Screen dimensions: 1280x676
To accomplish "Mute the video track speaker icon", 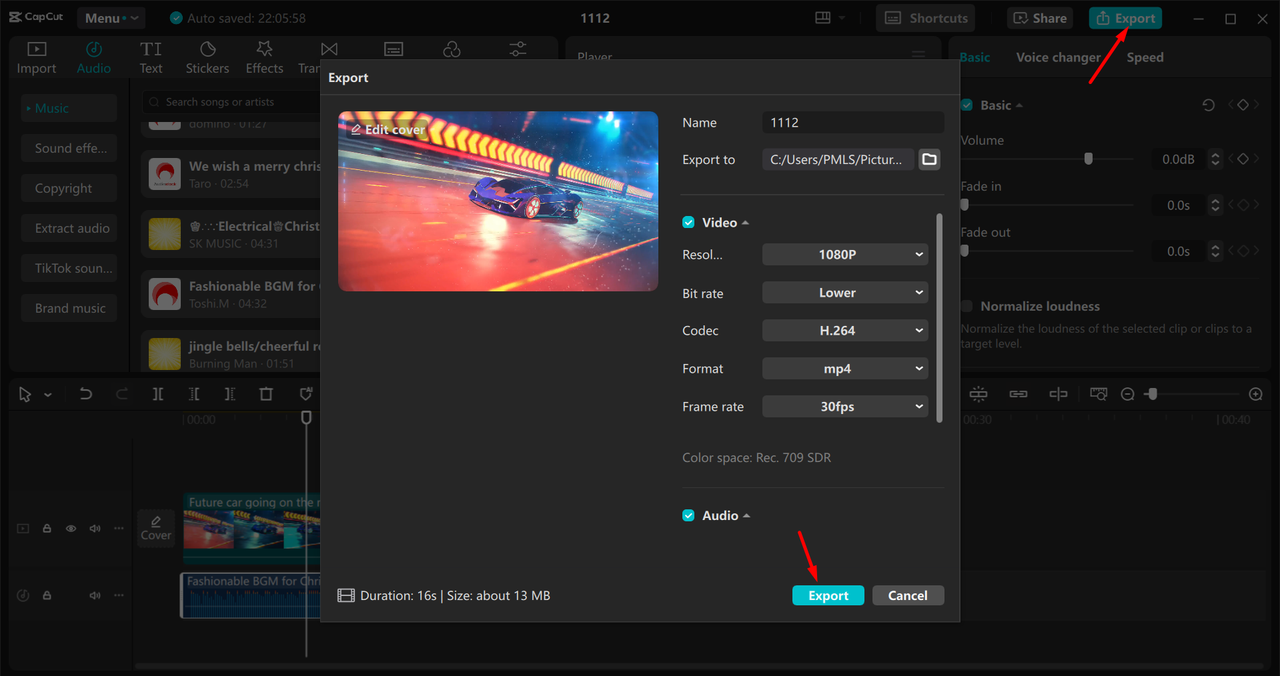I will [x=95, y=528].
